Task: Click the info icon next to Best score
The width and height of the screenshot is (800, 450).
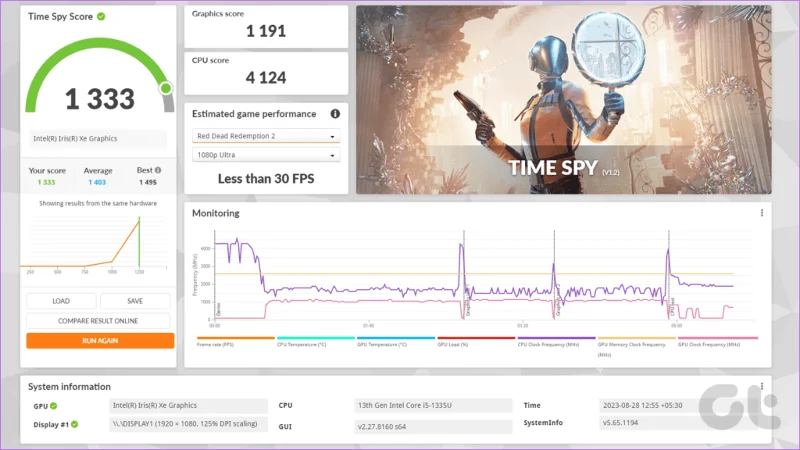Action: point(158,170)
